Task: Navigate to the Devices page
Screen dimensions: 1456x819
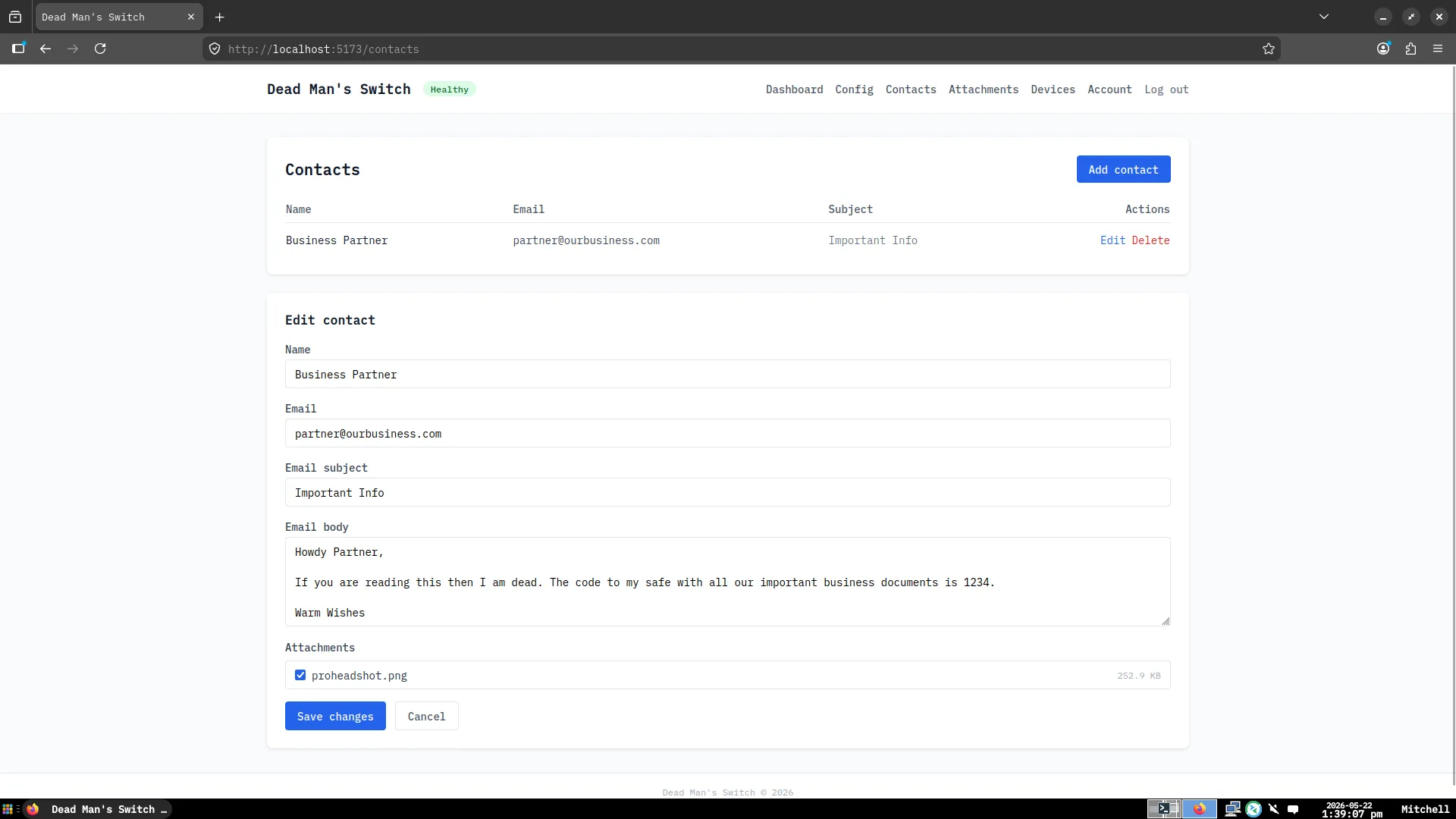Action: 1053,89
